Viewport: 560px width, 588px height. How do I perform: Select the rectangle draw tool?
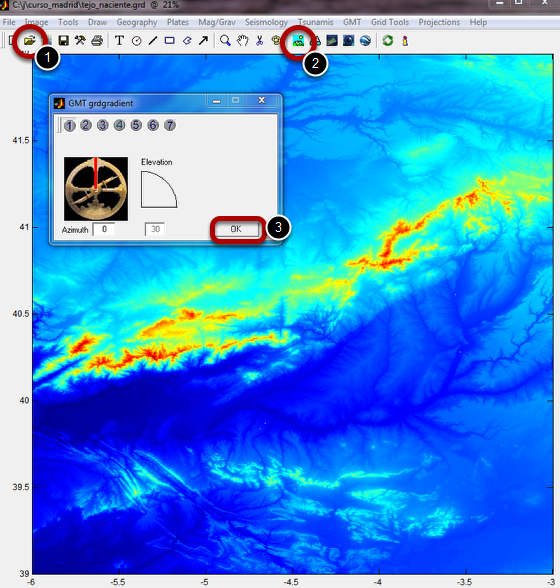click(x=170, y=40)
